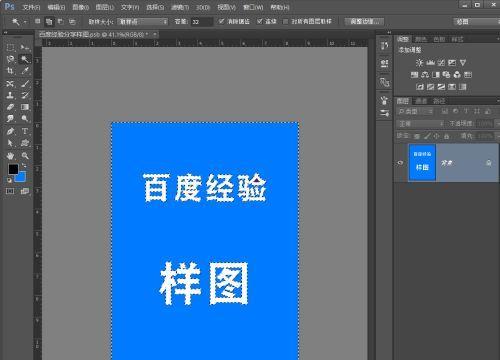The image size is (500, 360).
Task: Select the Magic Wand tool in toolbox
Action: point(25,59)
